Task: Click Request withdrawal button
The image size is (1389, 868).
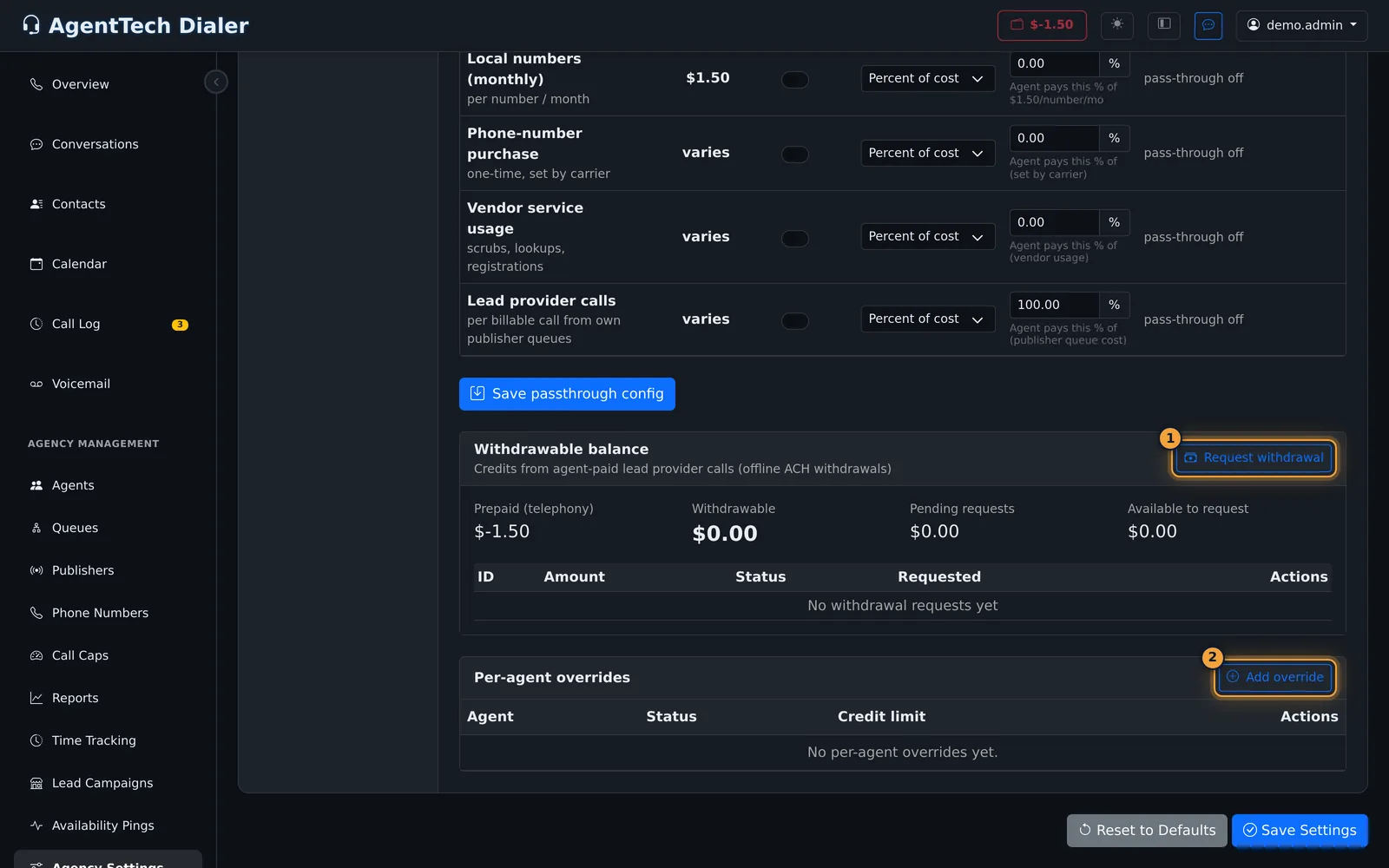Action: (x=1254, y=457)
